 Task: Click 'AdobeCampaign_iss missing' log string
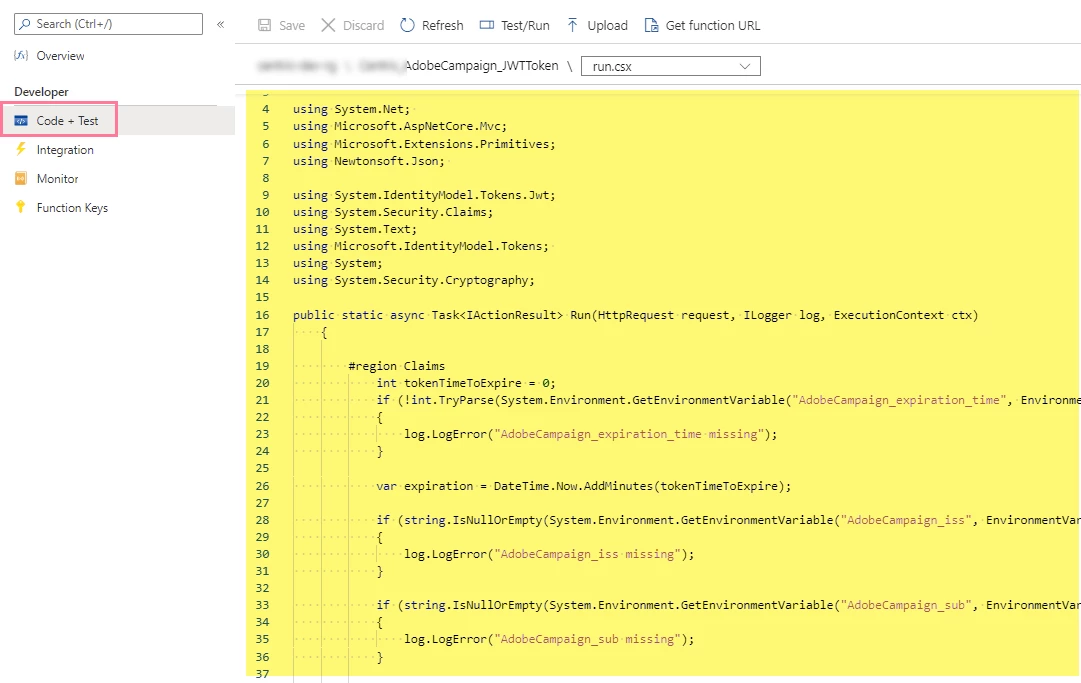pyautogui.click(x=587, y=554)
